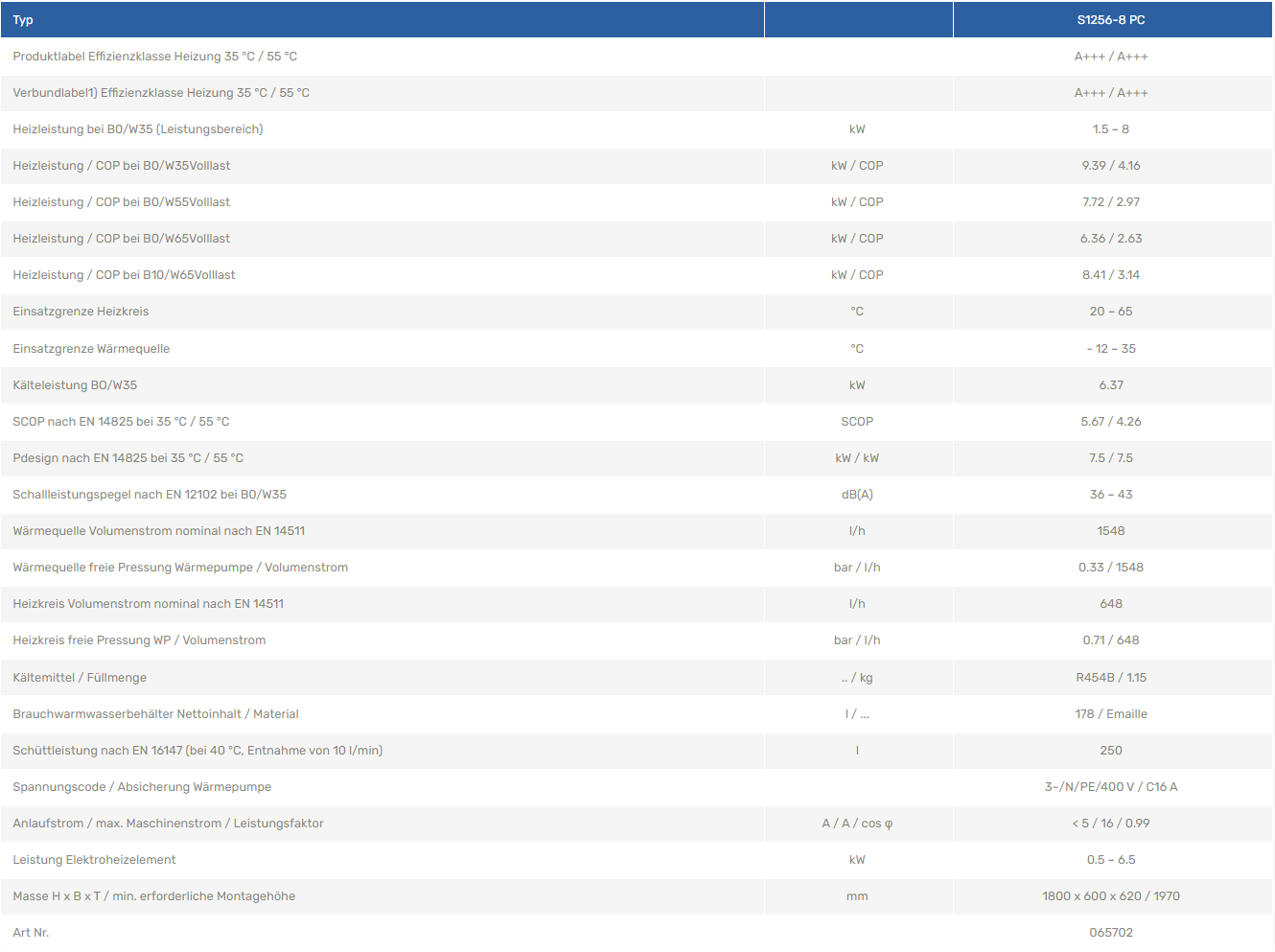1275x952 pixels.
Task: Click the 'Verbundlabel1) Effizienzklasse Heizung' row label
Action: [x=161, y=93]
